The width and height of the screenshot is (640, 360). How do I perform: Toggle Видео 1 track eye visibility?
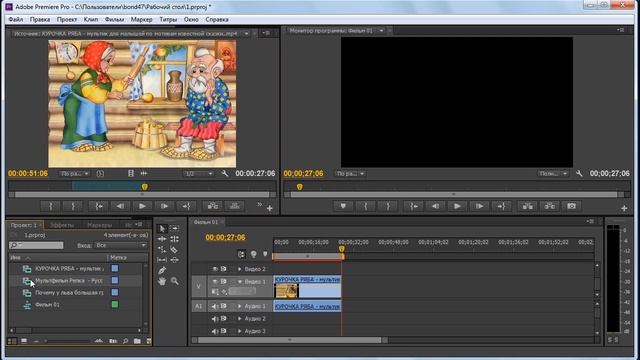pos(215,281)
